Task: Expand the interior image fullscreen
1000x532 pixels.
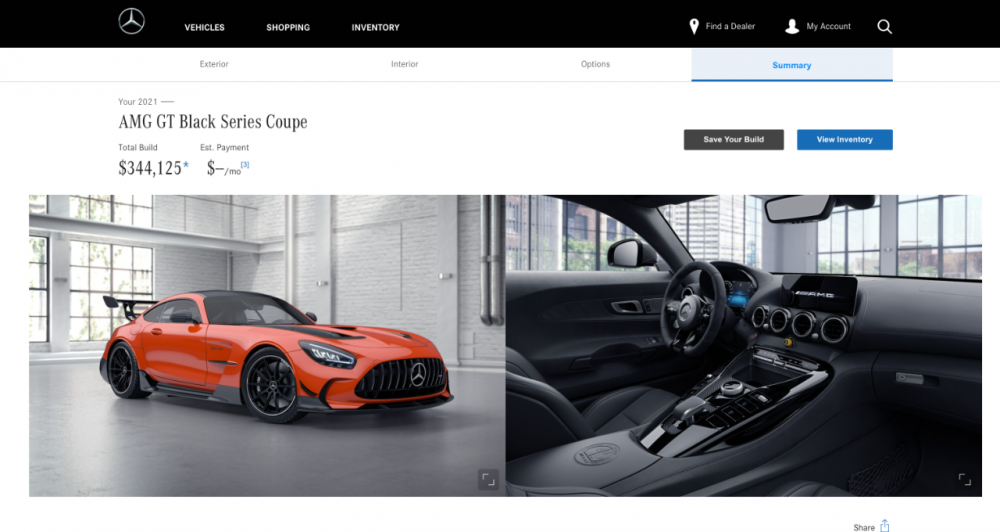Action: 964,479
